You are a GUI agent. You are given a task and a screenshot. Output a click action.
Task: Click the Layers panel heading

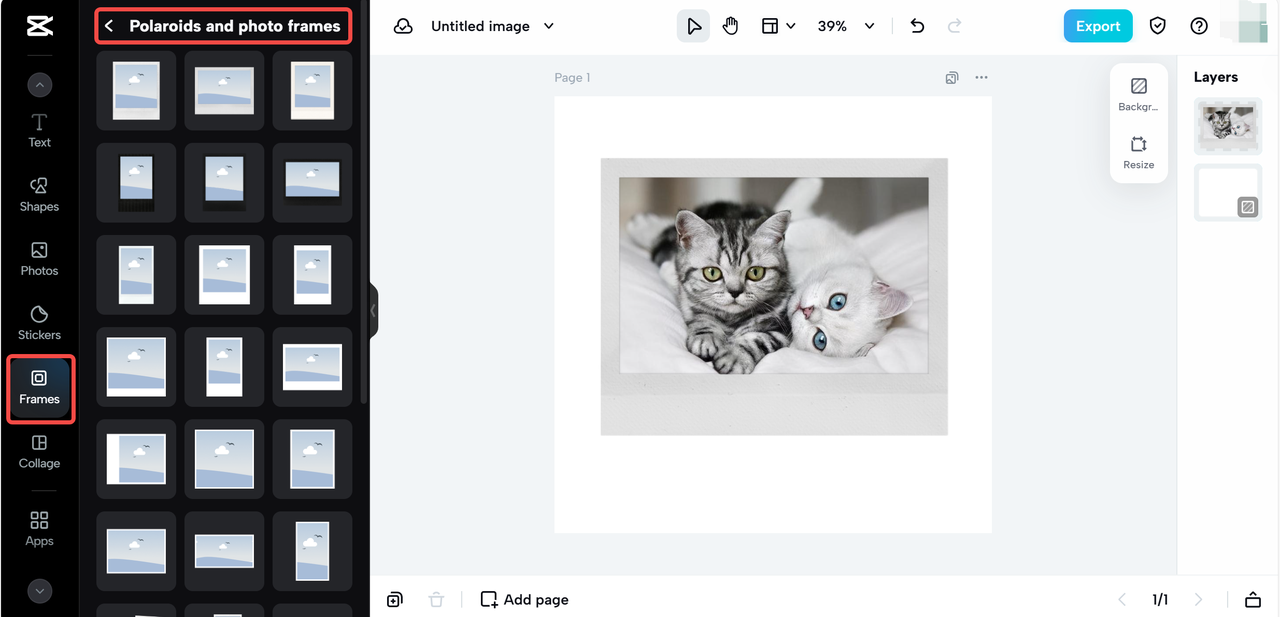point(1215,77)
